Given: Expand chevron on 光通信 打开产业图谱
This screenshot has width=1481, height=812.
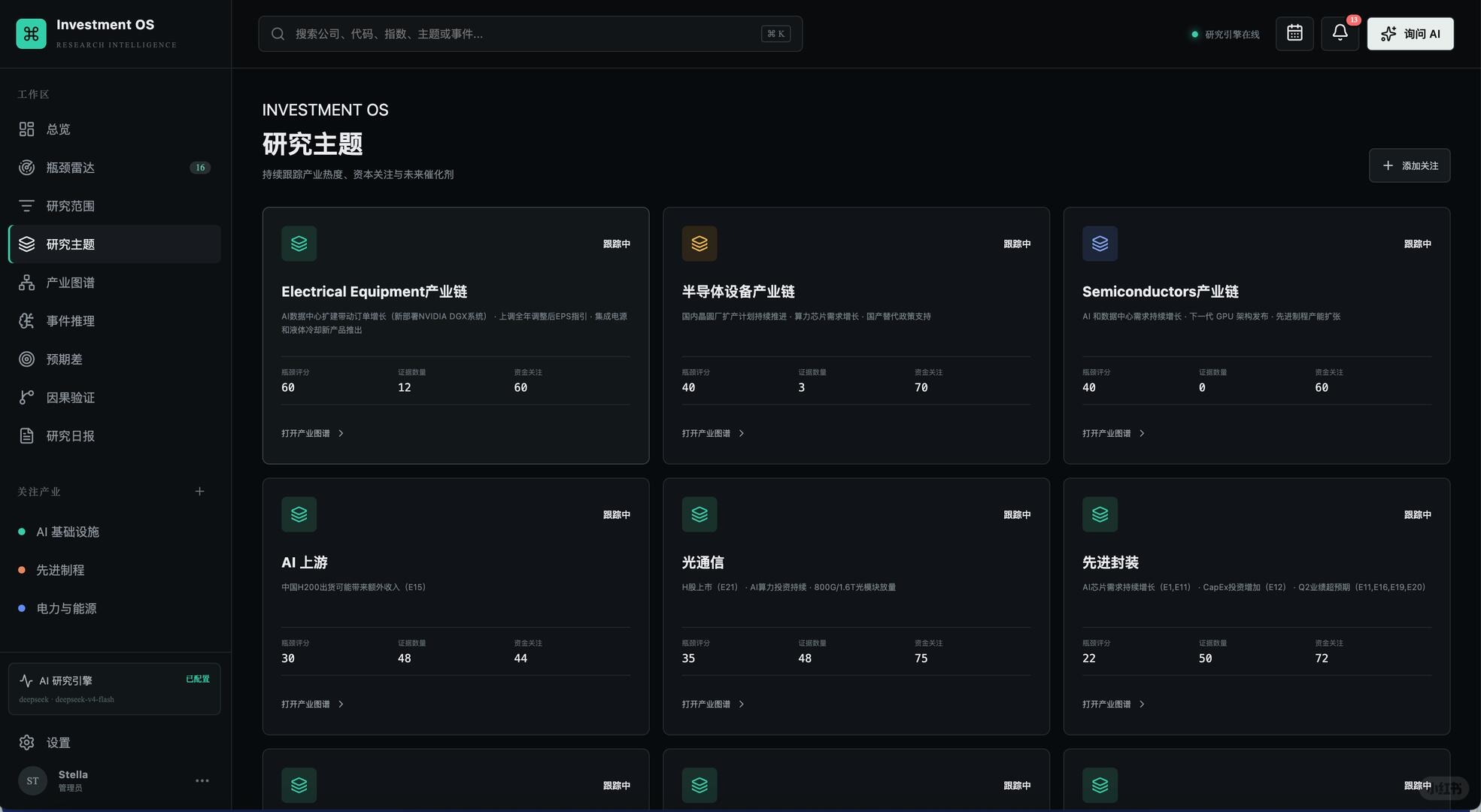Looking at the screenshot, I should (742, 704).
